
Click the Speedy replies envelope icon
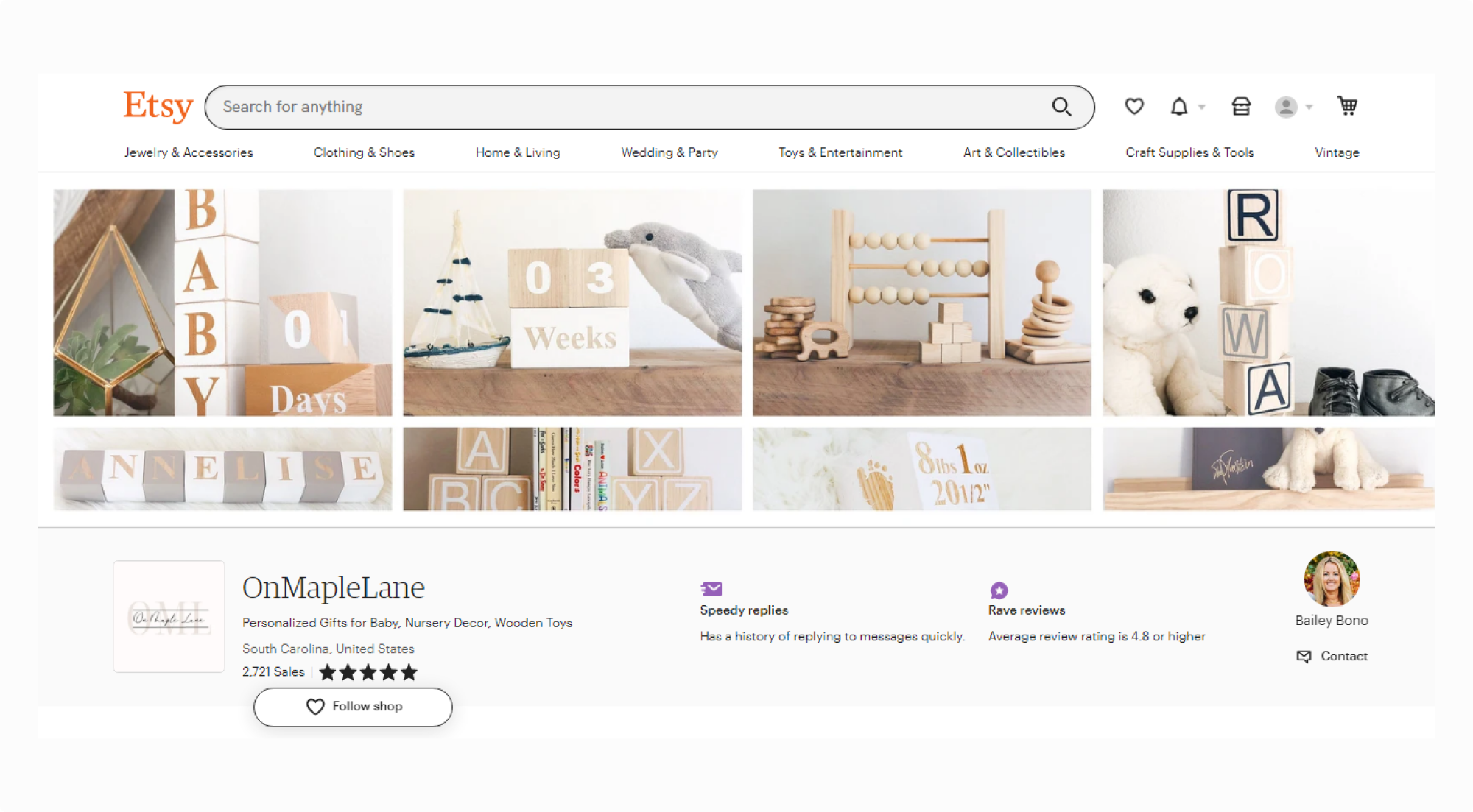coord(711,589)
